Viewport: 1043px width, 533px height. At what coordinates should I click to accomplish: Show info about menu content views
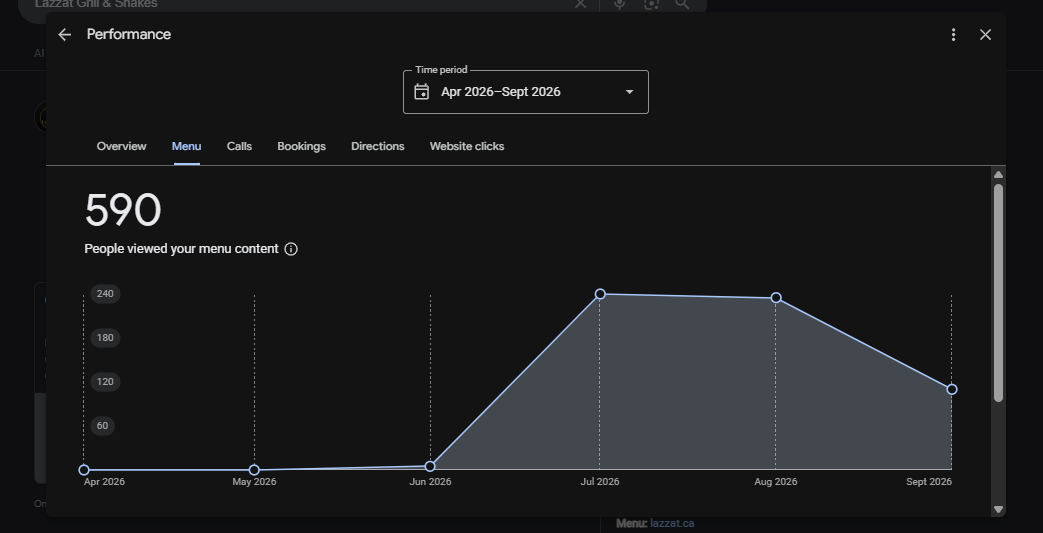tap(291, 249)
